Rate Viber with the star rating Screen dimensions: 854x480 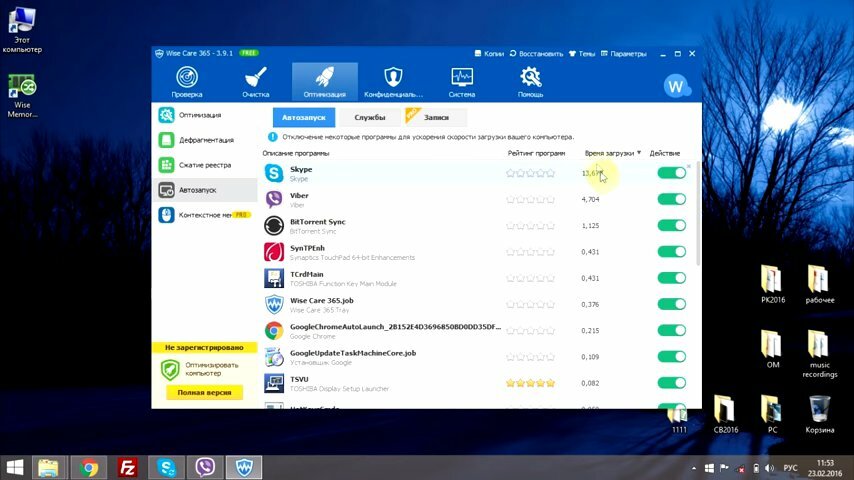[x=530, y=199]
